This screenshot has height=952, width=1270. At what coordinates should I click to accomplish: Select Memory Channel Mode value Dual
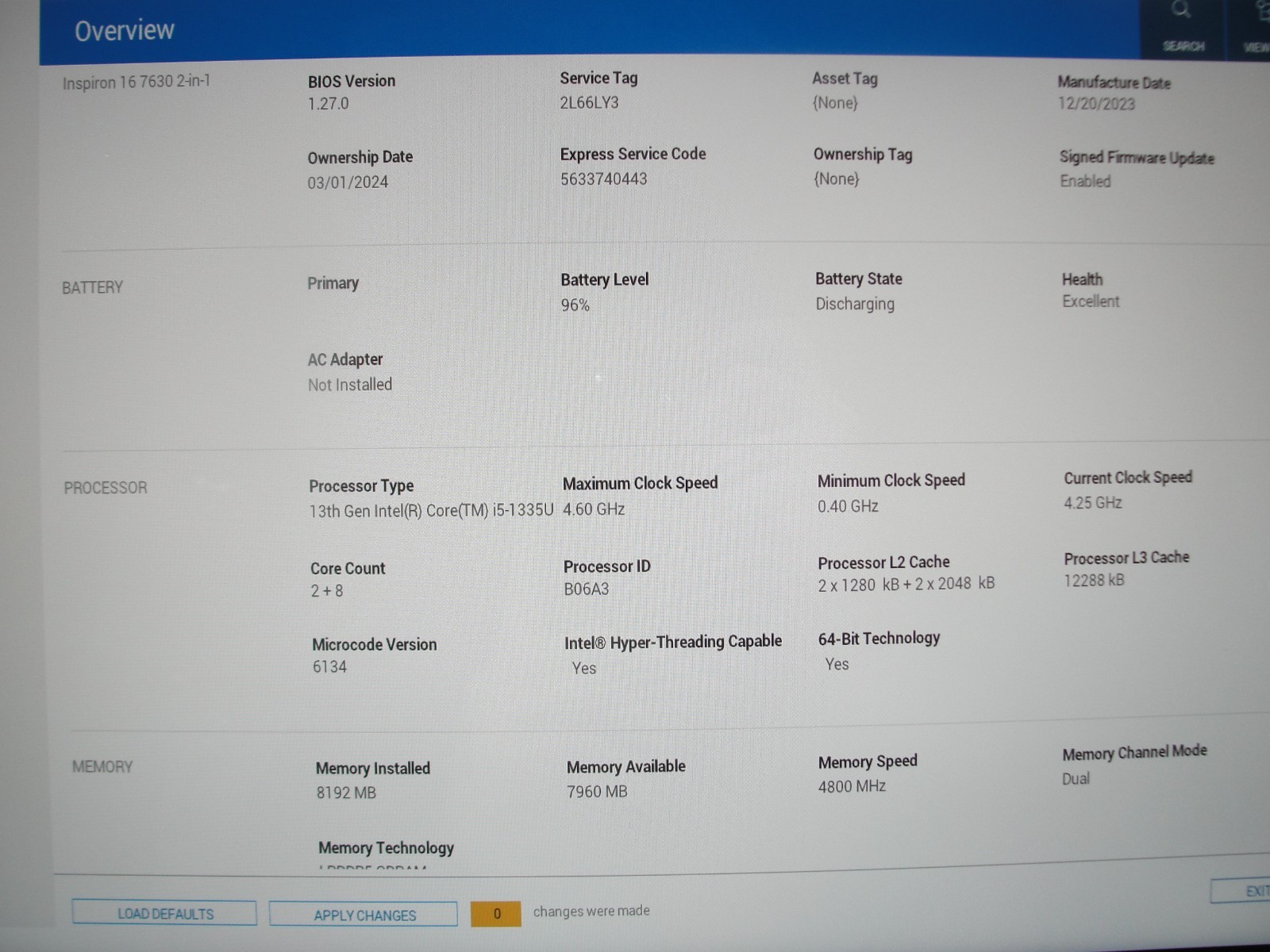(1076, 779)
